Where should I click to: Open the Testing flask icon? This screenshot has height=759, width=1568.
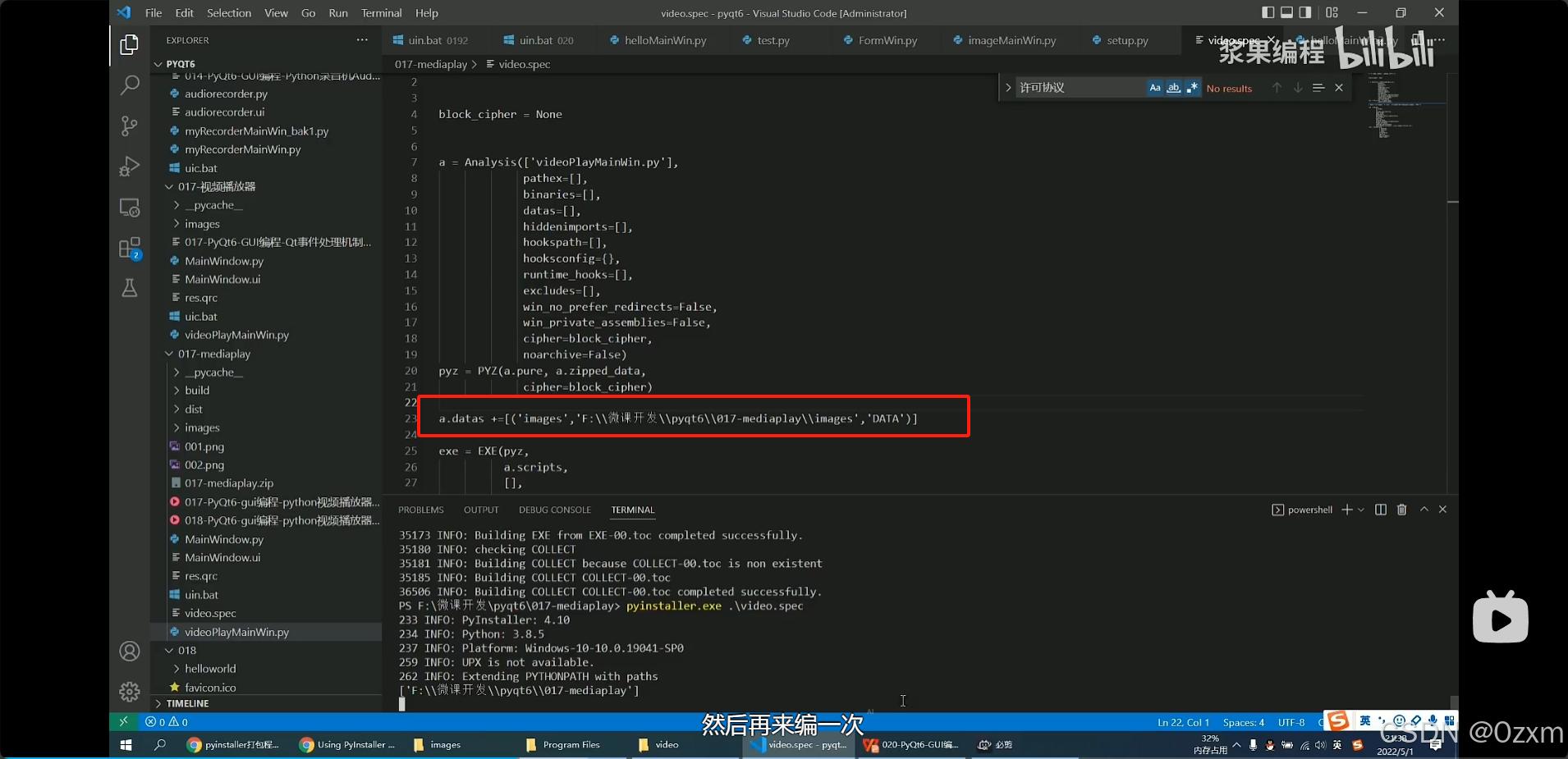click(130, 288)
